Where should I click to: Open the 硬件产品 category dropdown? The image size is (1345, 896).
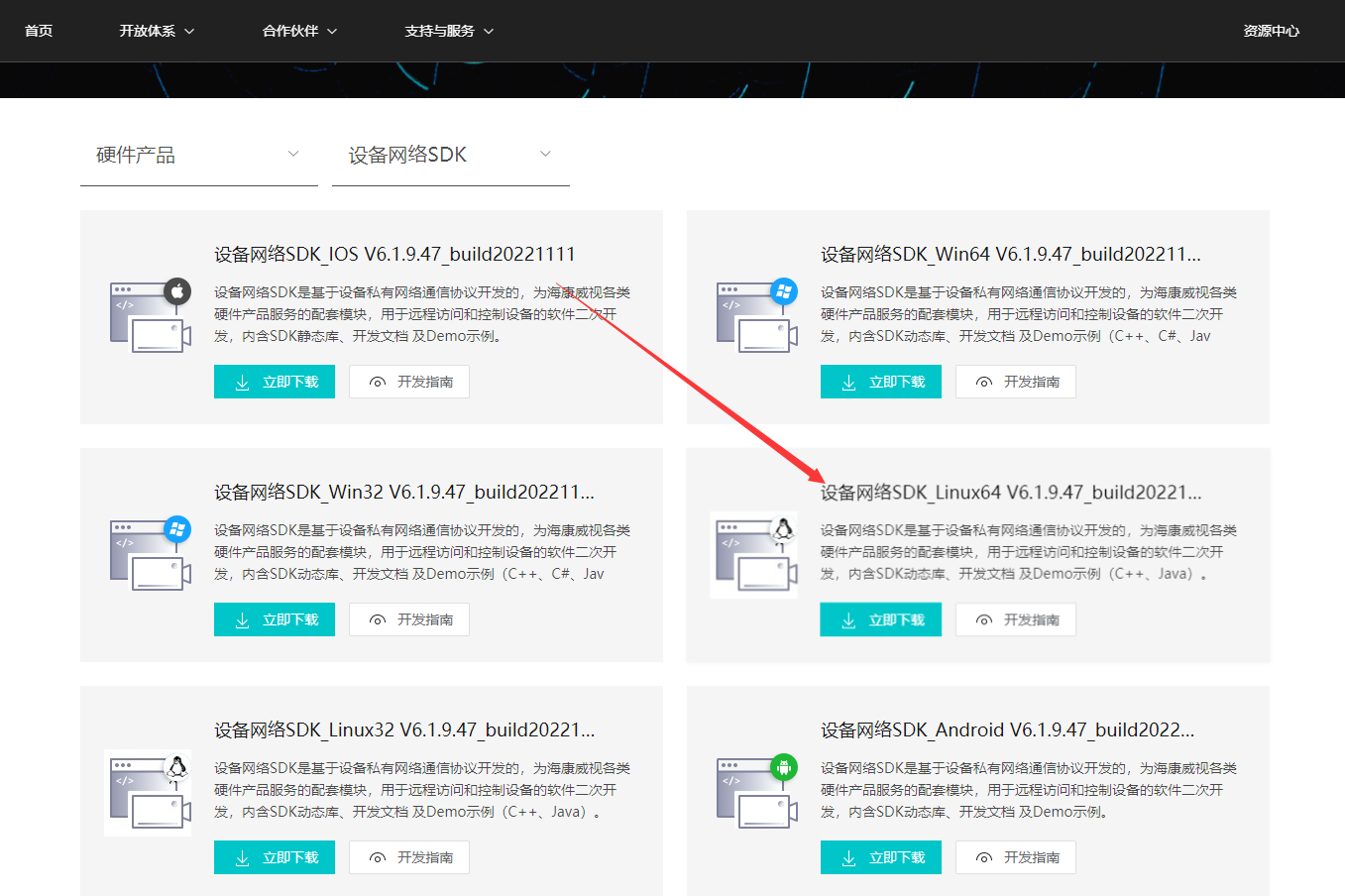199,156
